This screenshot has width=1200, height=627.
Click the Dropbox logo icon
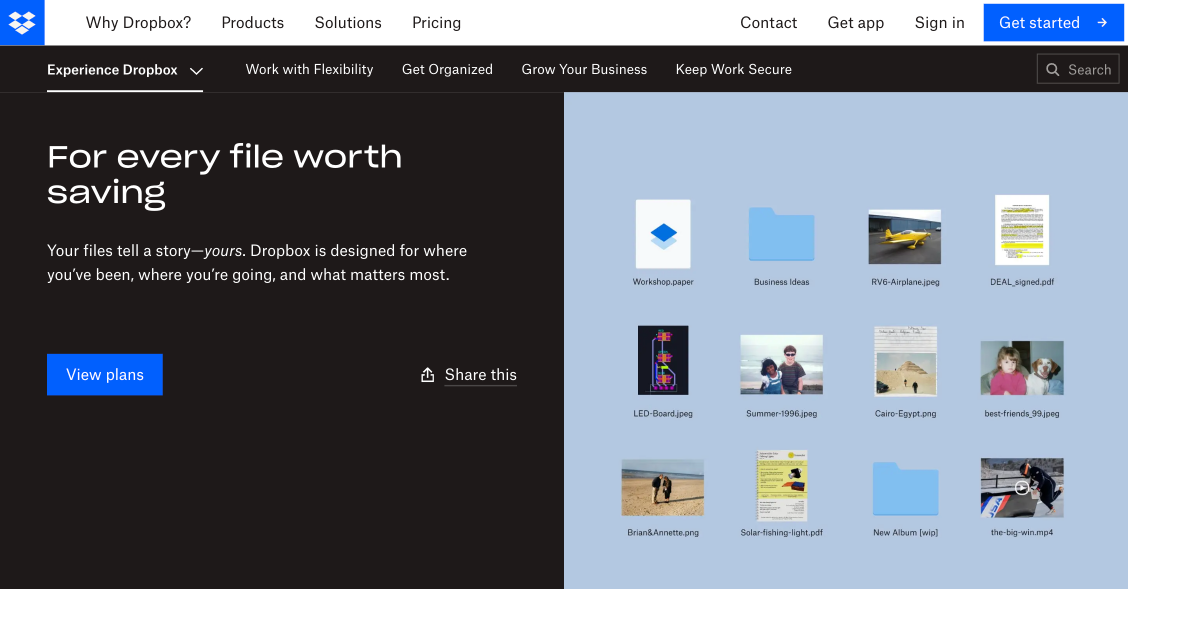tap(22, 22)
